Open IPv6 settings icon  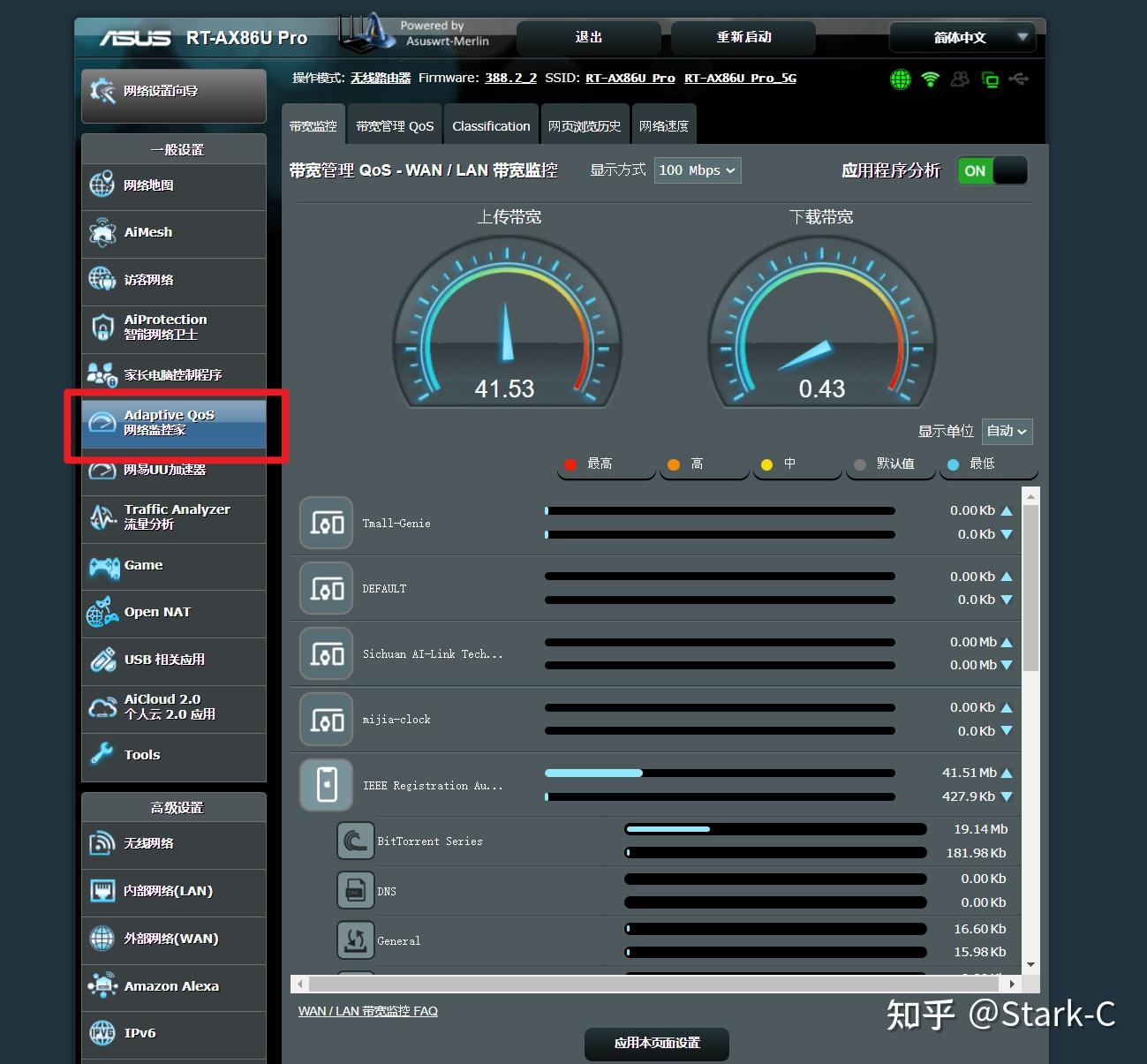(x=102, y=1032)
